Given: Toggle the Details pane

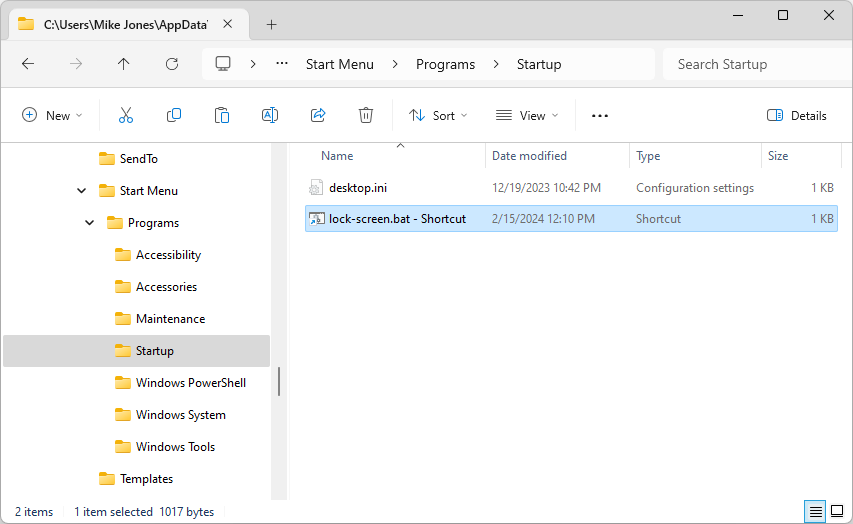Looking at the screenshot, I should pos(797,115).
